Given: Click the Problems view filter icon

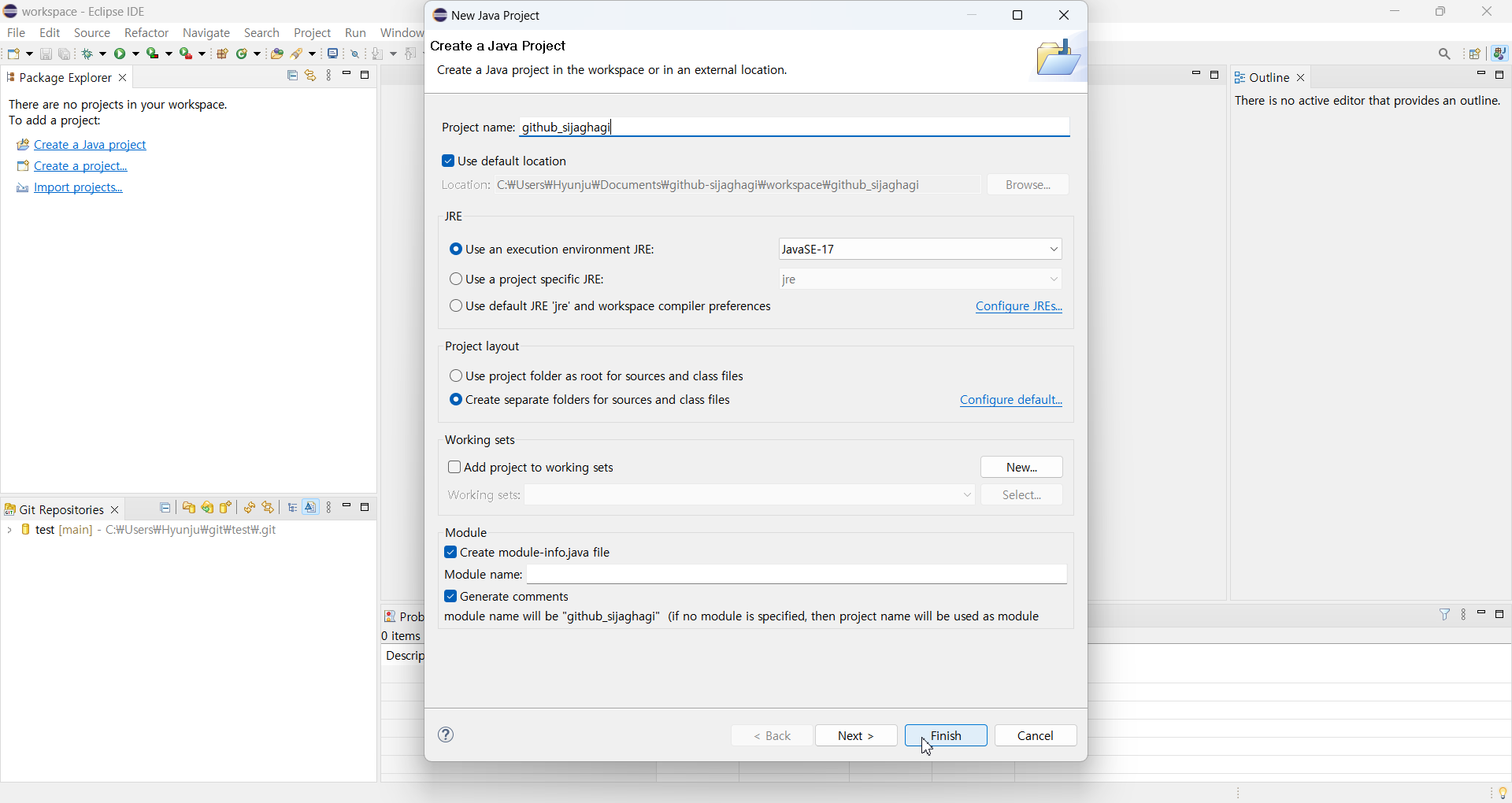Looking at the screenshot, I should 1445,615.
